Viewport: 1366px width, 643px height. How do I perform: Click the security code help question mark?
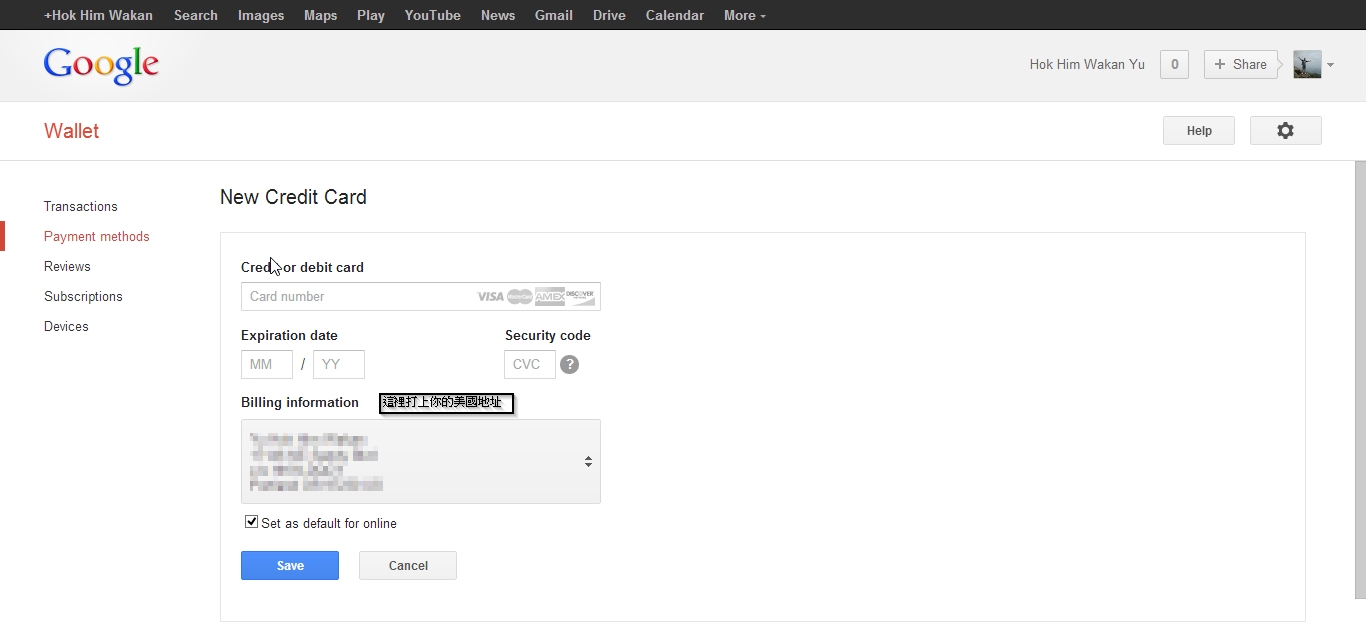pyautogui.click(x=569, y=364)
